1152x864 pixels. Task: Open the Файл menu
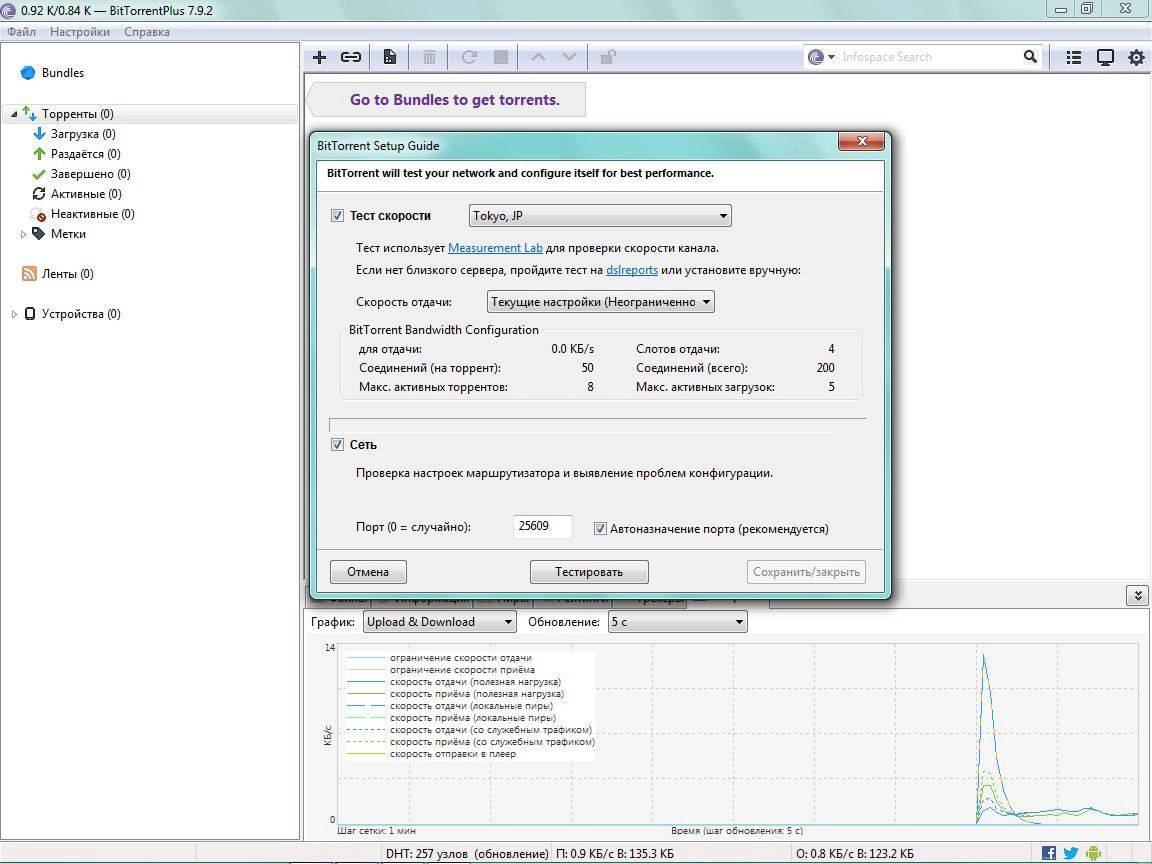coord(21,32)
